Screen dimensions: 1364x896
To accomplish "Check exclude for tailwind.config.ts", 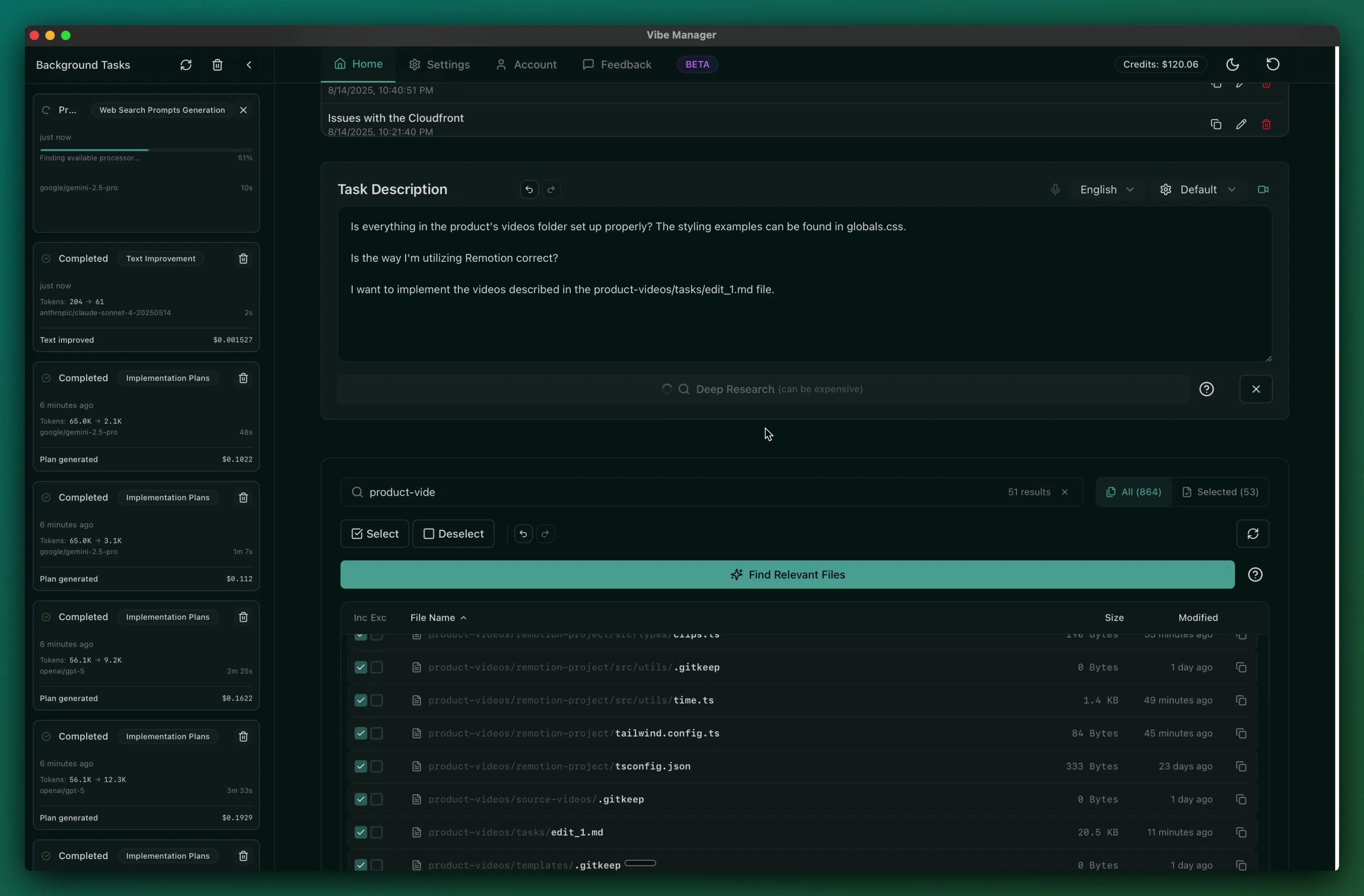I will tap(377, 734).
